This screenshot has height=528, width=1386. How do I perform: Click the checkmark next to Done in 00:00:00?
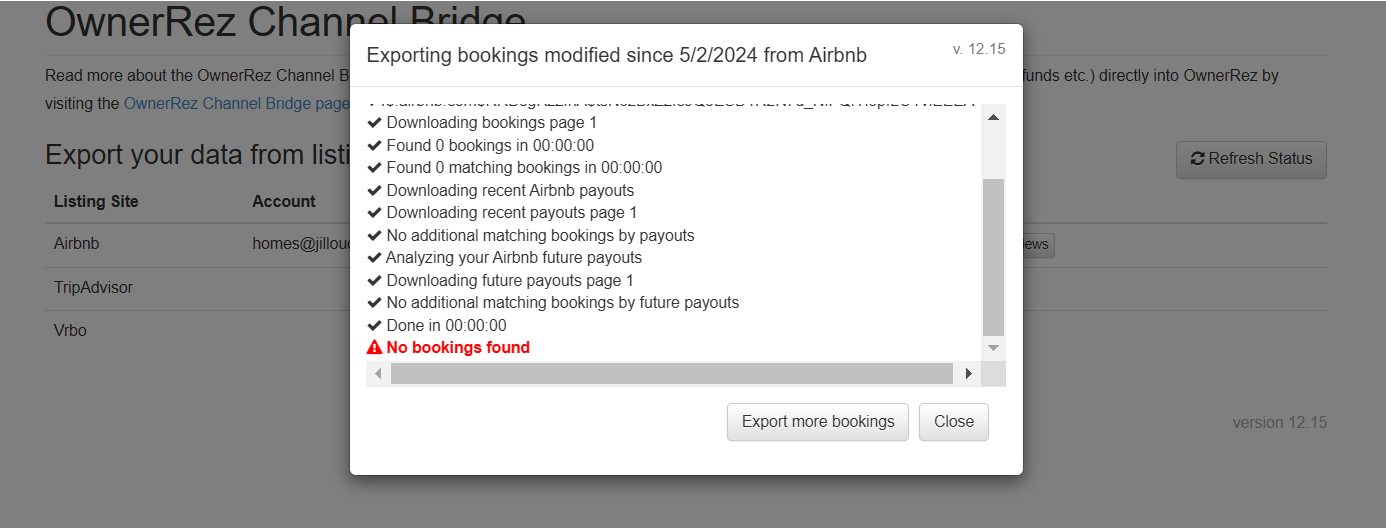click(375, 326)
